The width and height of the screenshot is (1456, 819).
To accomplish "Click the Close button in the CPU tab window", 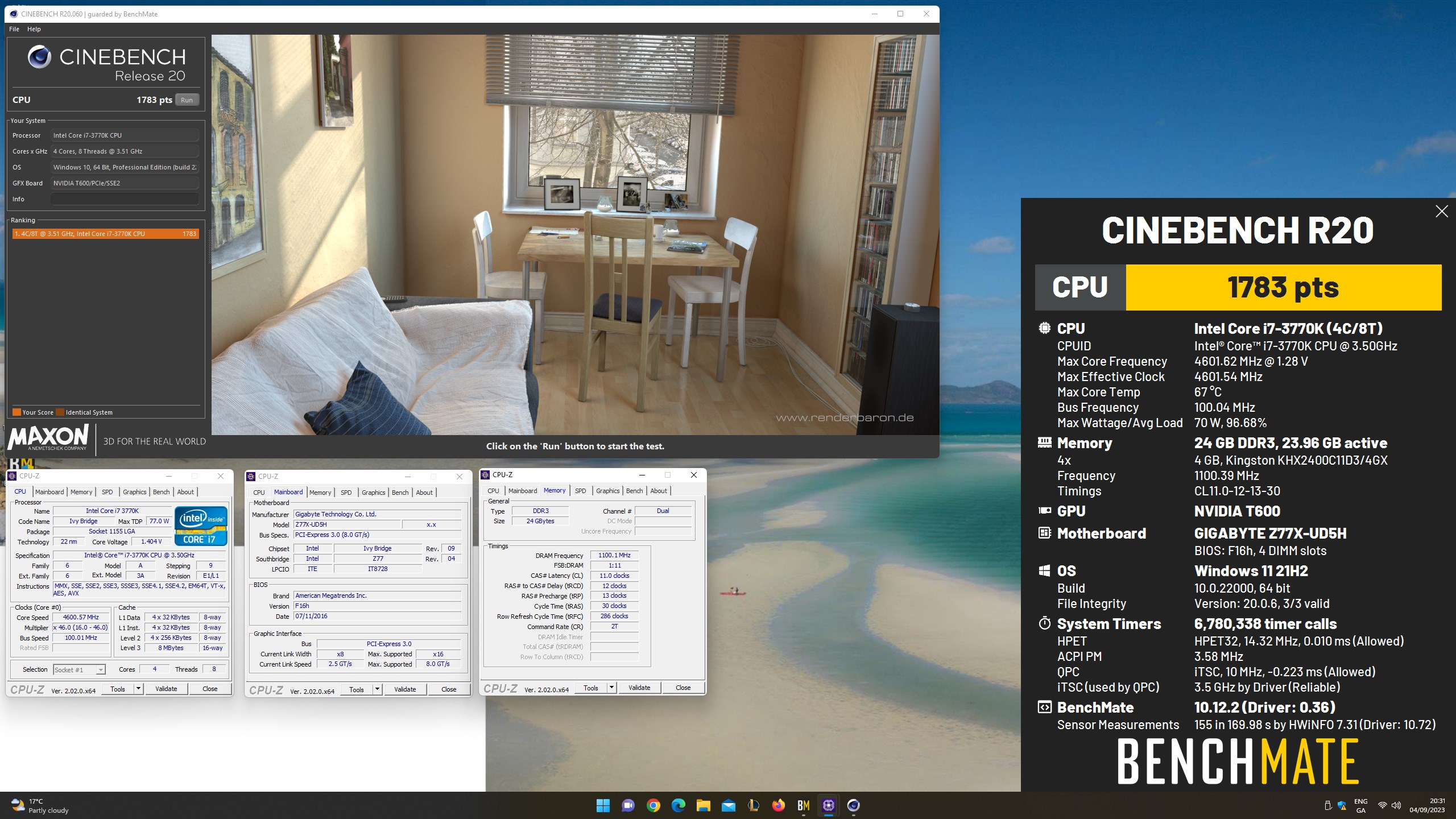I will click(x=210, y=689).
